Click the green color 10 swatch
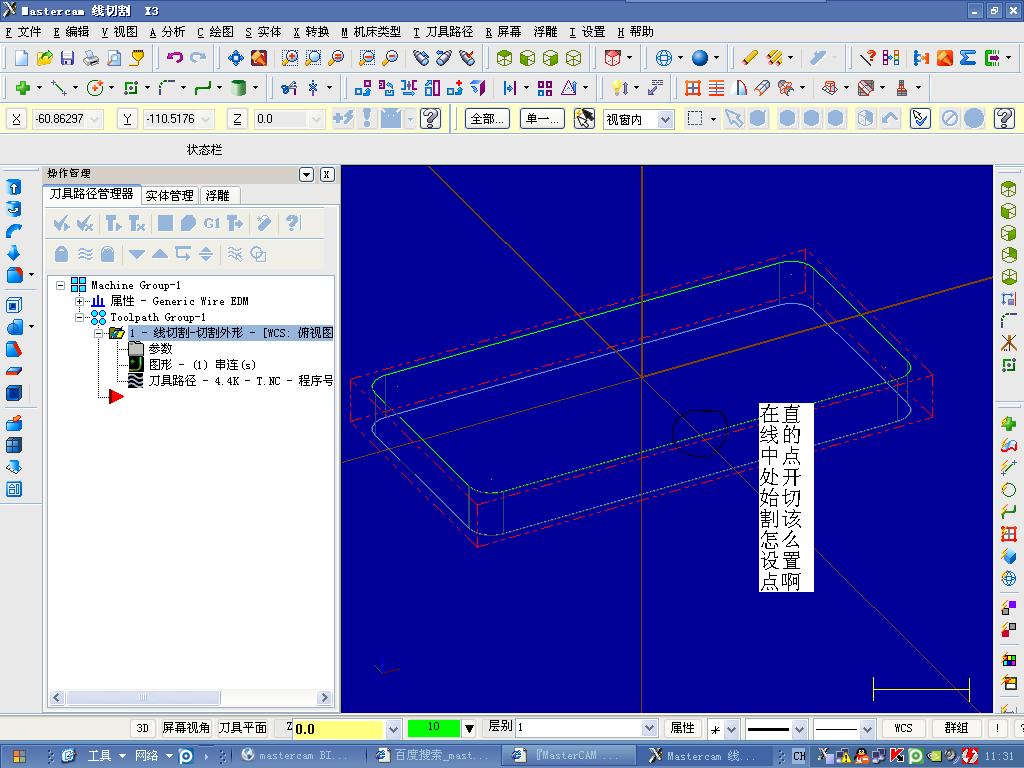Image resolution: width=1024 pixels, height=768 pixels. point(434,728)
